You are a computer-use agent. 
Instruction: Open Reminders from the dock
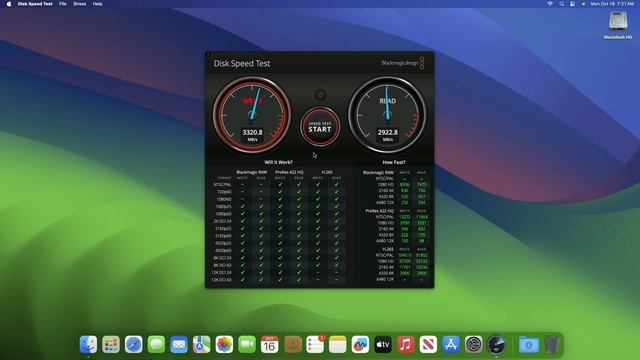tap(315, 344)
